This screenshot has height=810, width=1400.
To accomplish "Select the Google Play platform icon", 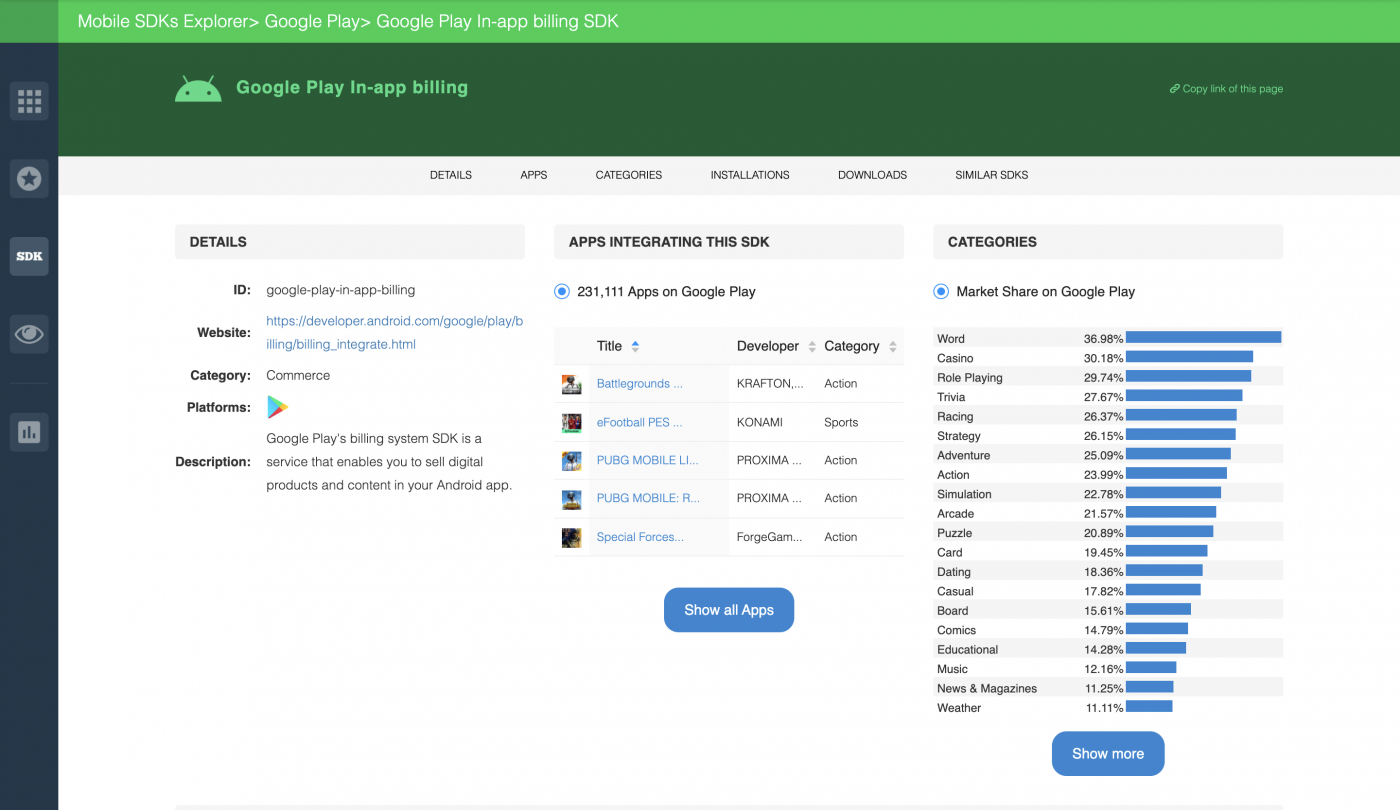I will 277,407.
